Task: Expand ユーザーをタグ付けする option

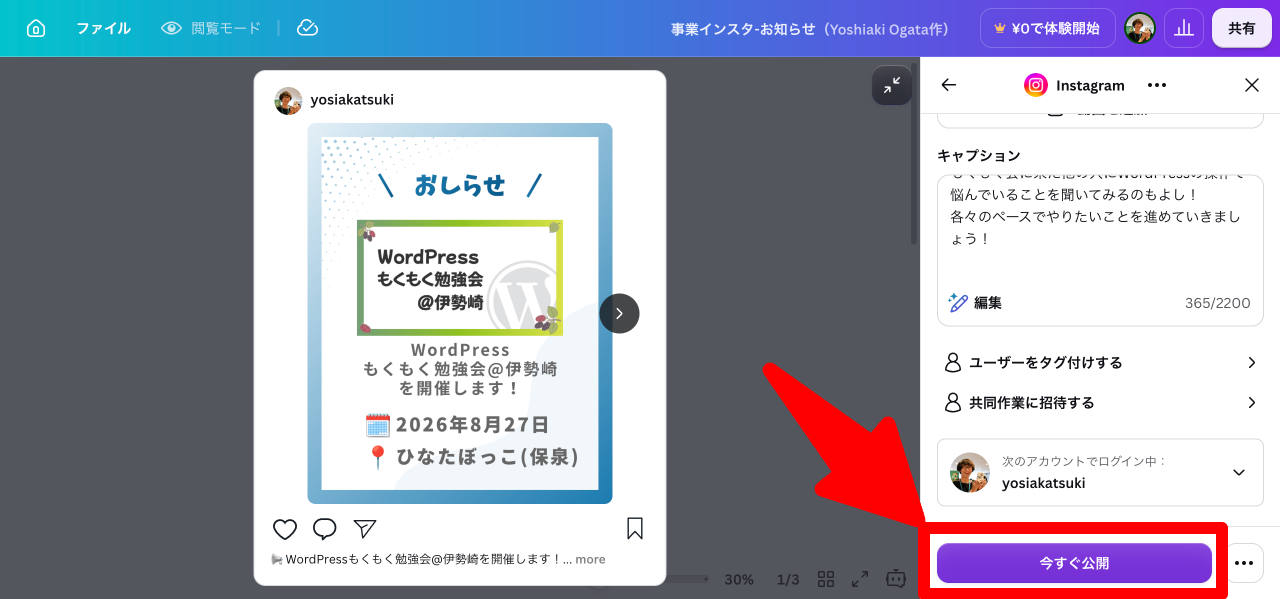Action: (1100, 362)
